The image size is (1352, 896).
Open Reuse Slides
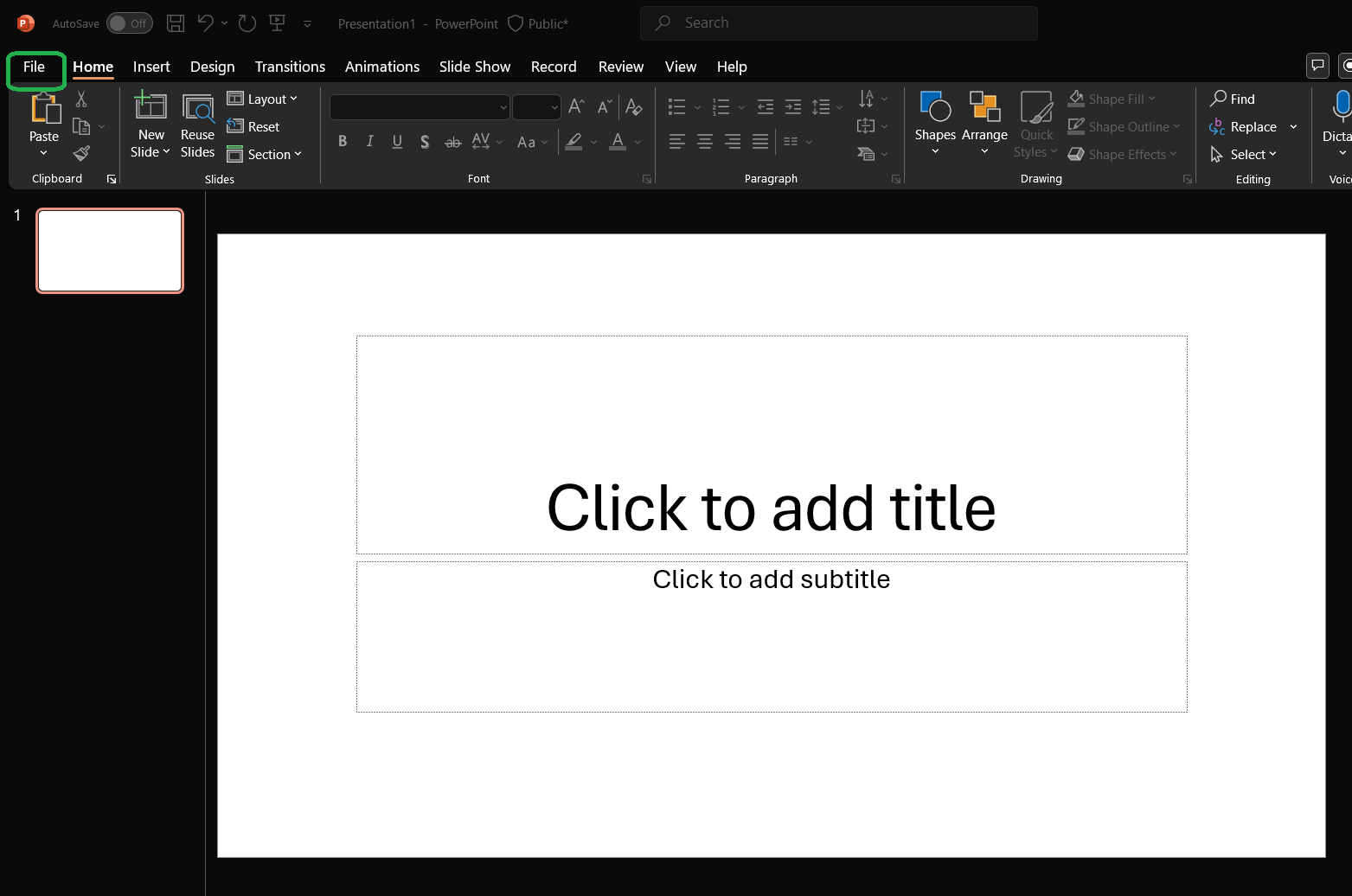coord(198,125)
